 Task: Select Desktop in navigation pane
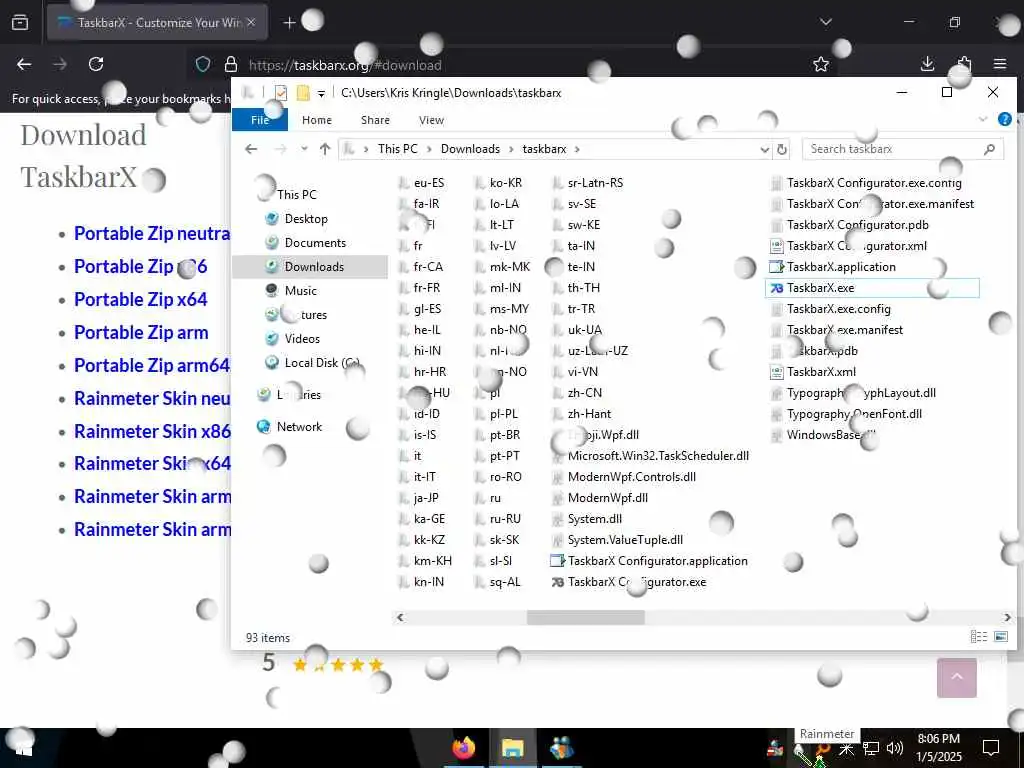coord(306,219)
